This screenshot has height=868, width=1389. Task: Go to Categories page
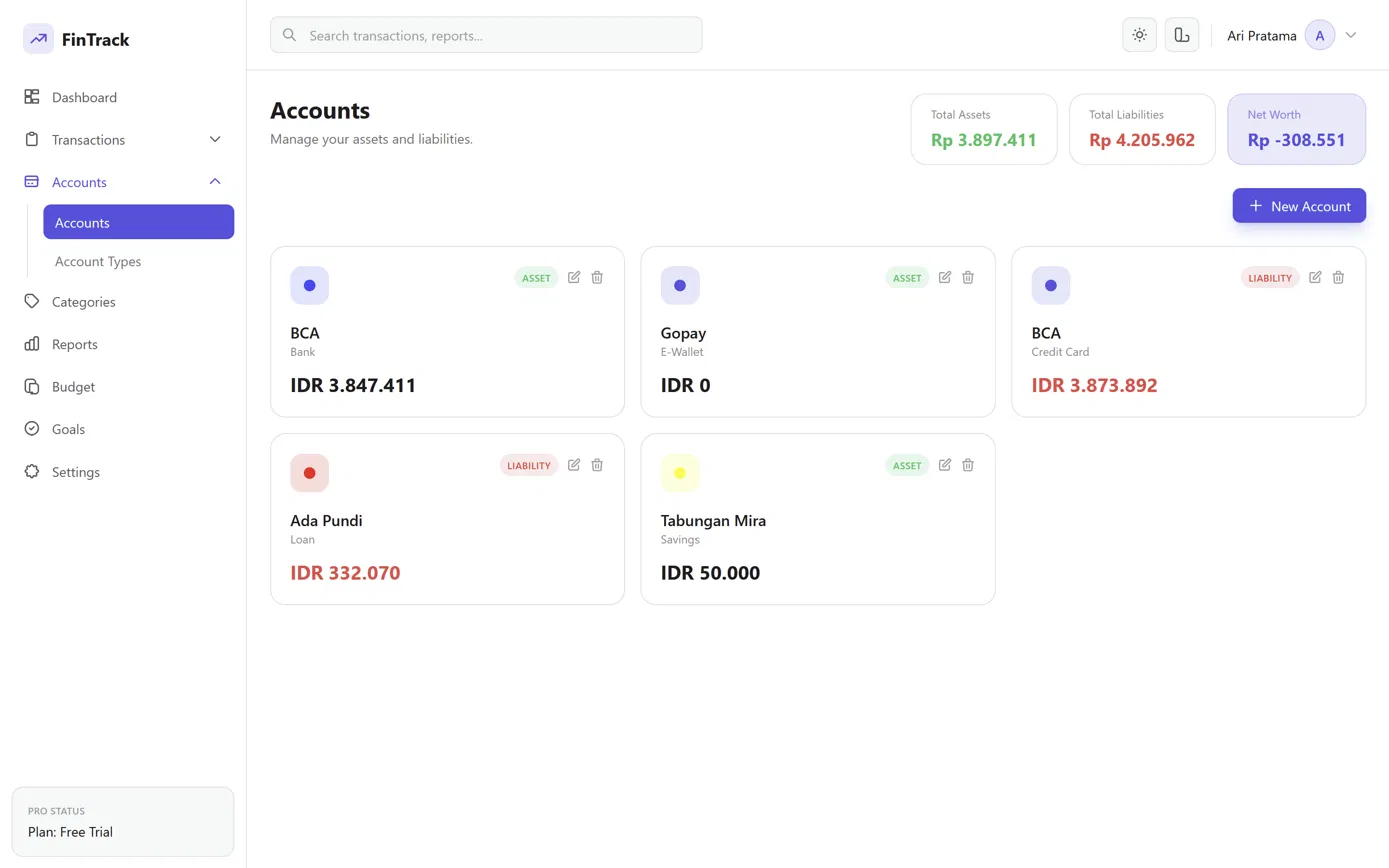pos(123,302)
